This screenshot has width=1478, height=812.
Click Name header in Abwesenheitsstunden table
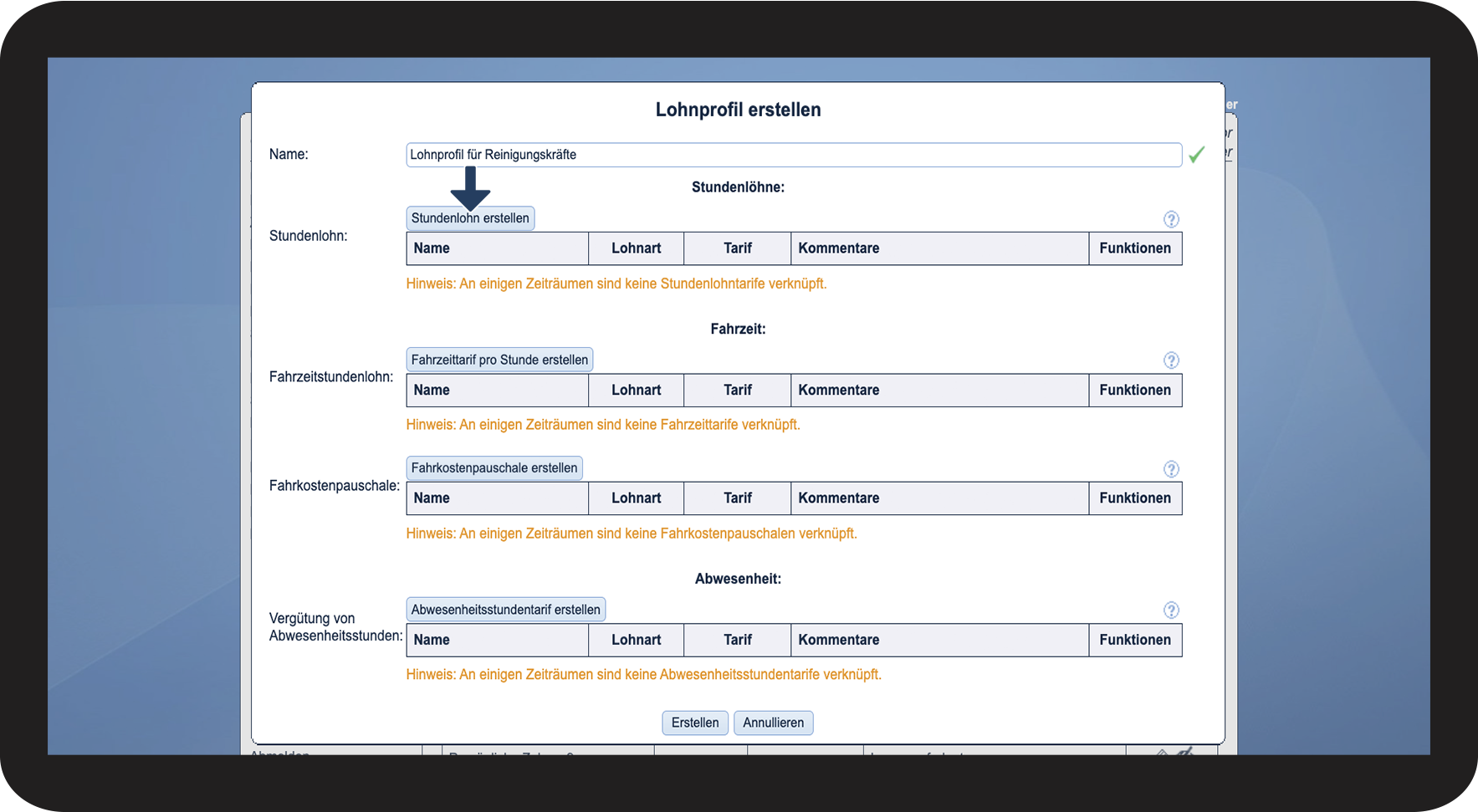coord(498,640)
